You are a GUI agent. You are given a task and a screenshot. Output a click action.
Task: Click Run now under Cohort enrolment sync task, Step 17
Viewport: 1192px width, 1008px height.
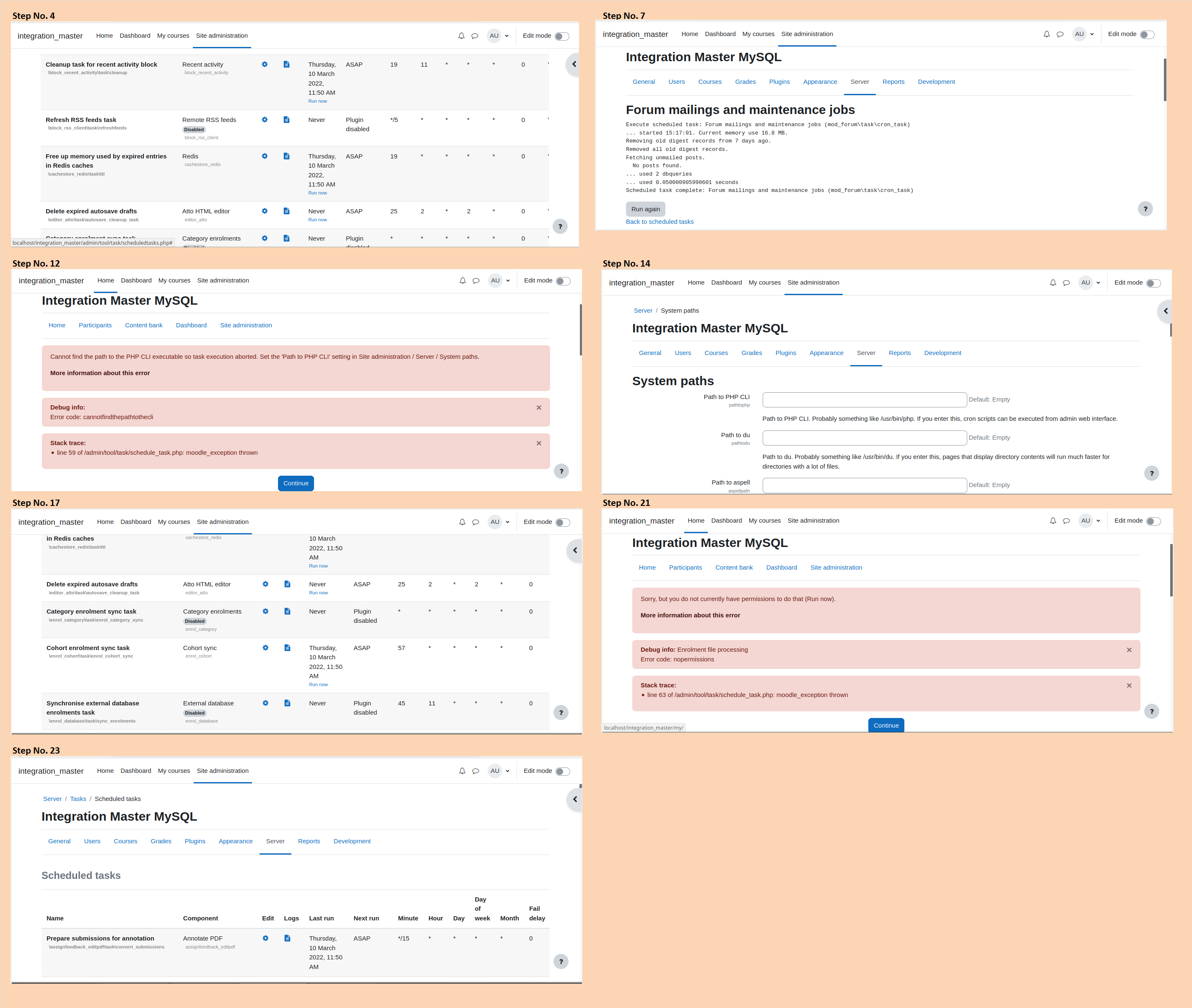[x=318, y=684]
